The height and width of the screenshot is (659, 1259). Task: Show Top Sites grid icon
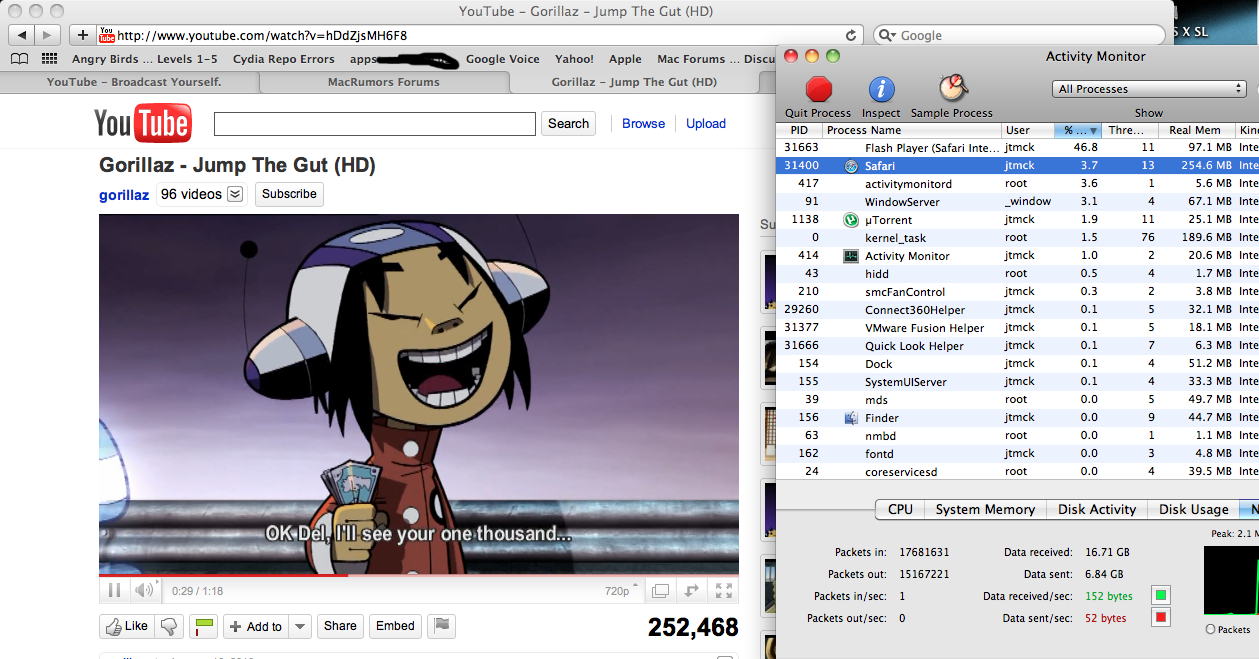coord(48,59)
